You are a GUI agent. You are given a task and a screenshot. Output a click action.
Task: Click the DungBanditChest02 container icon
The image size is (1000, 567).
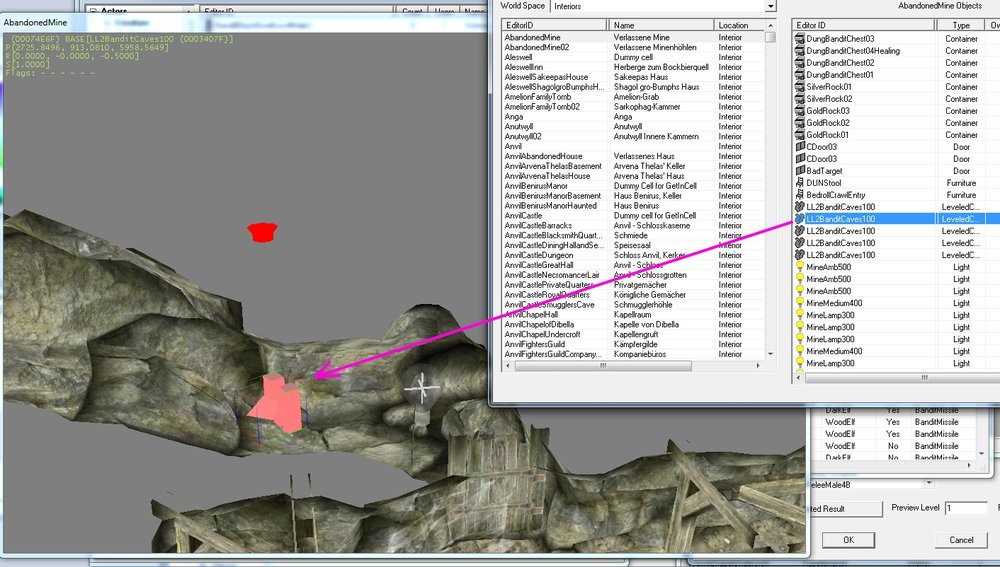pos(800,63)
